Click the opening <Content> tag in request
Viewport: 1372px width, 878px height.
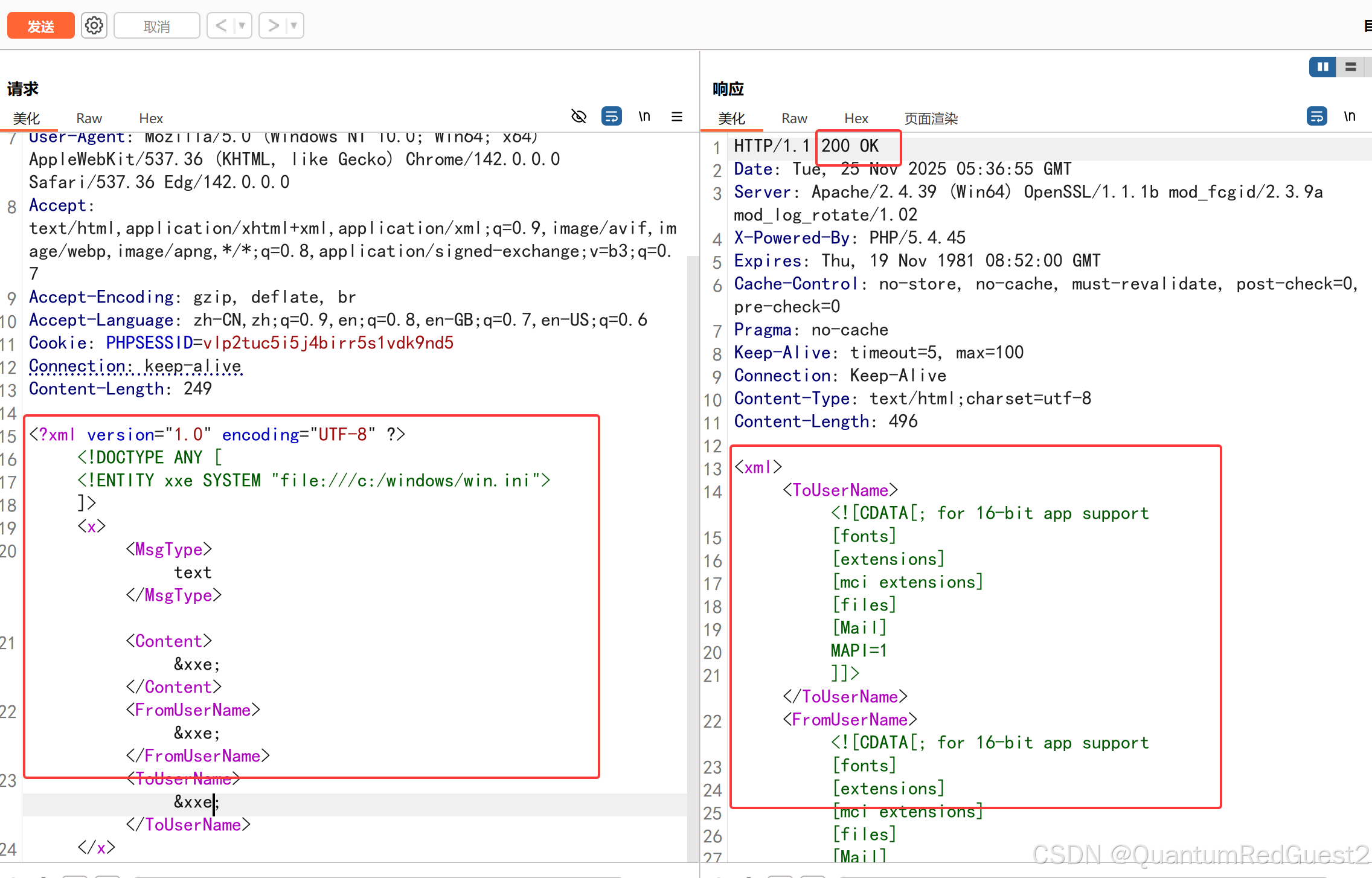click(169, 641)
